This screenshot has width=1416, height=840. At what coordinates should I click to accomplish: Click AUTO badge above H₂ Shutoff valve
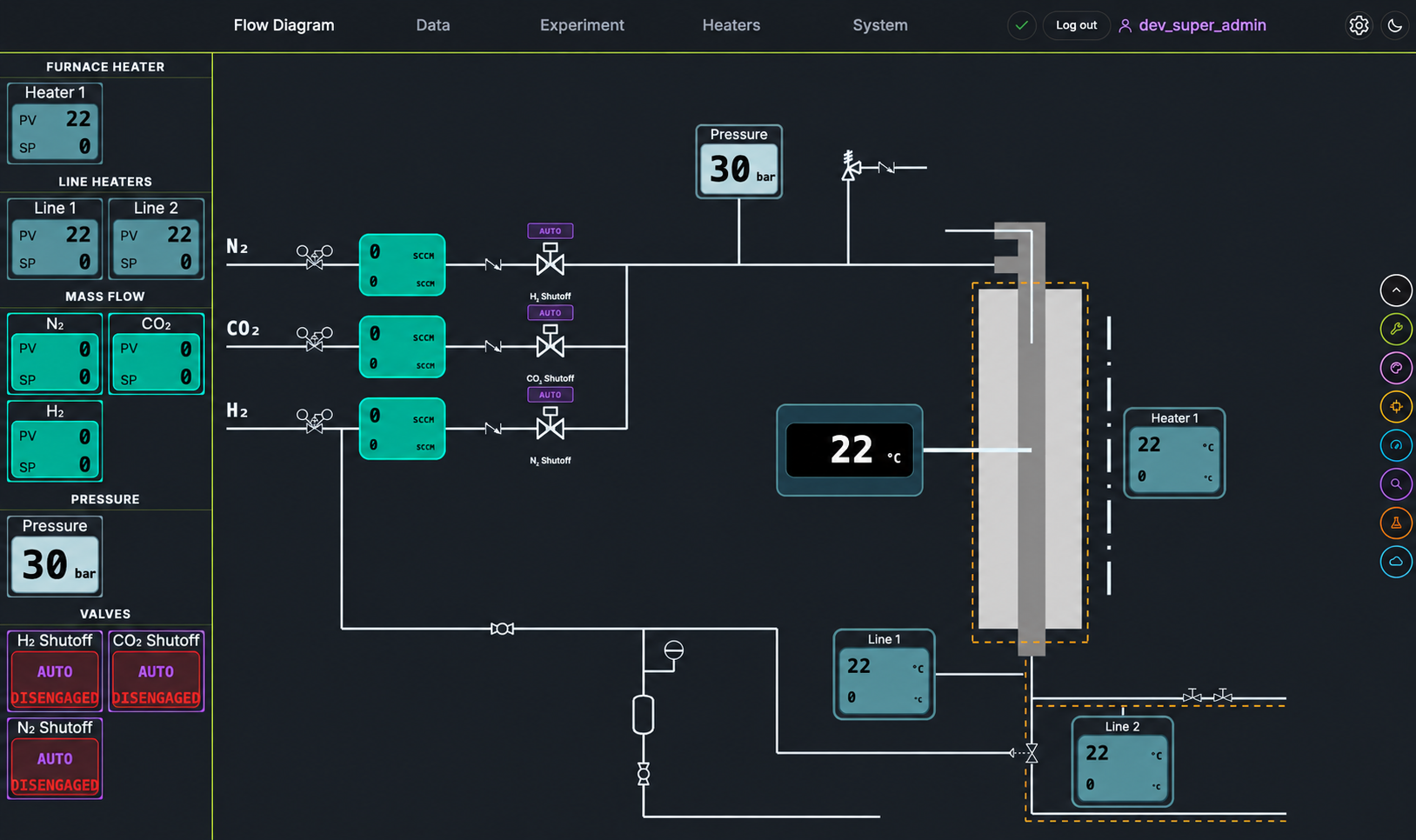click(550, 230)
